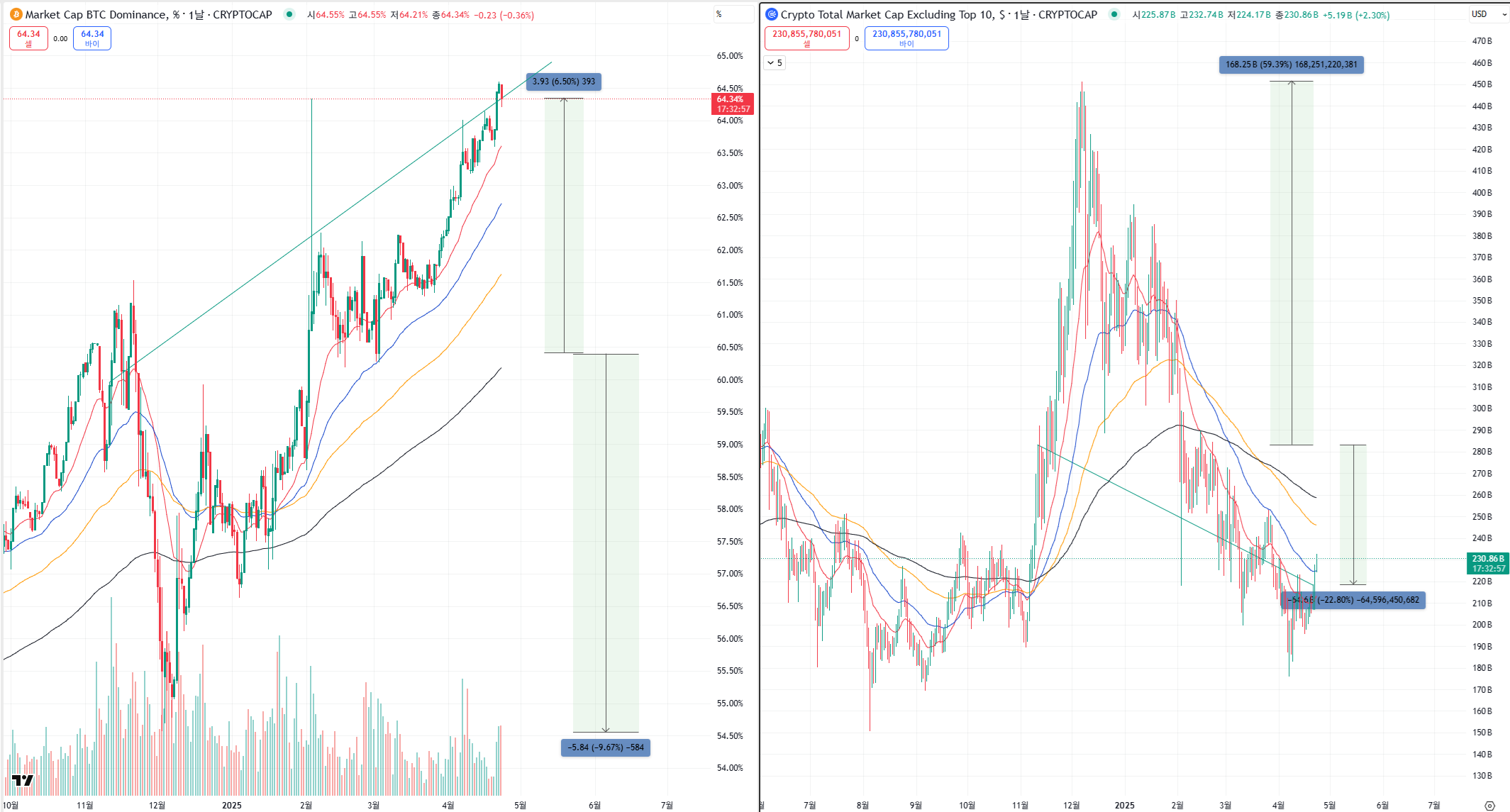The width and height of the screenshot is (1510, 812).
Task: Open chart settings hexagon icon at bottom right
Action: (x=1489, y=805)
